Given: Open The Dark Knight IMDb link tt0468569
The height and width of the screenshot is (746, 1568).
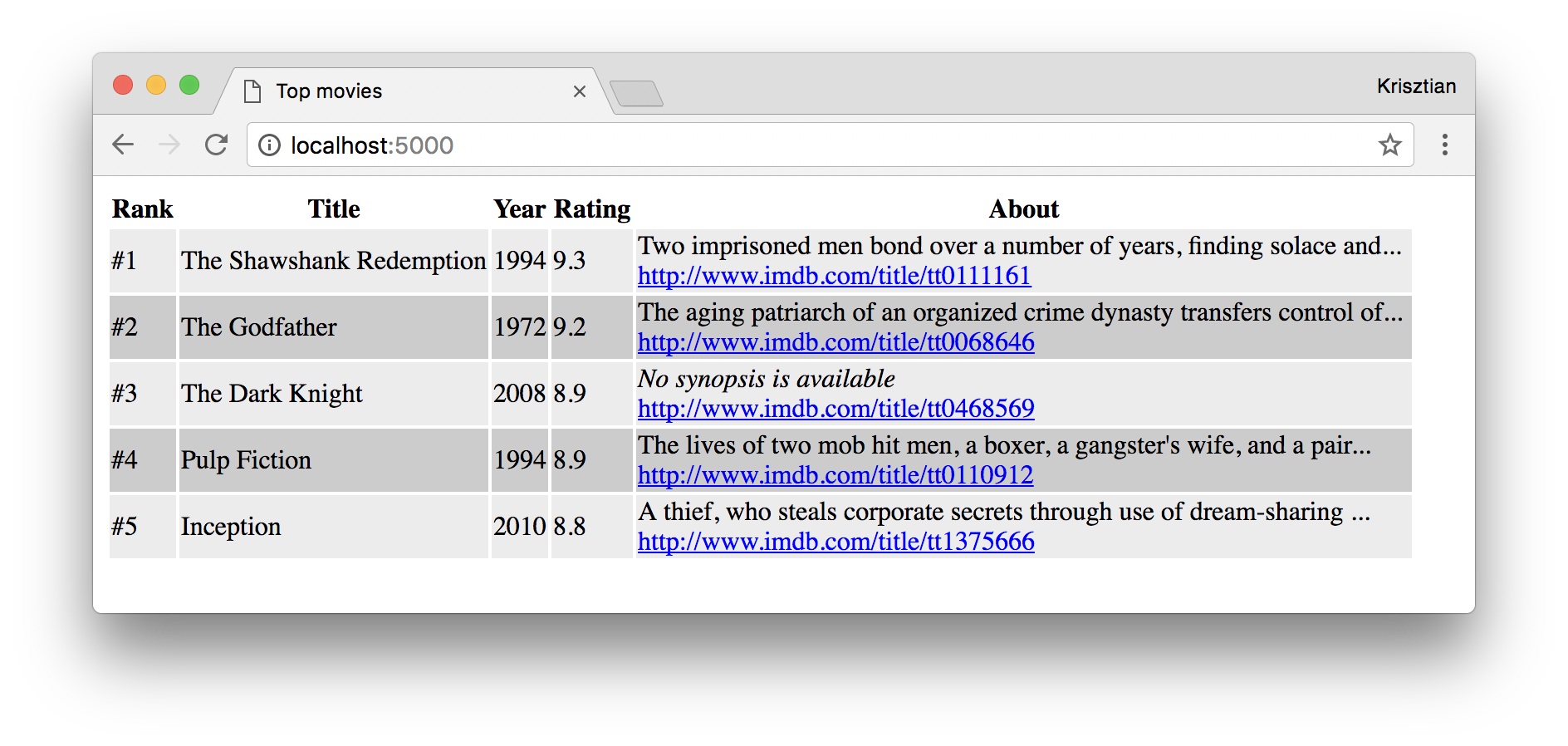Looking at the screenshot, I should tap(835, 409).
